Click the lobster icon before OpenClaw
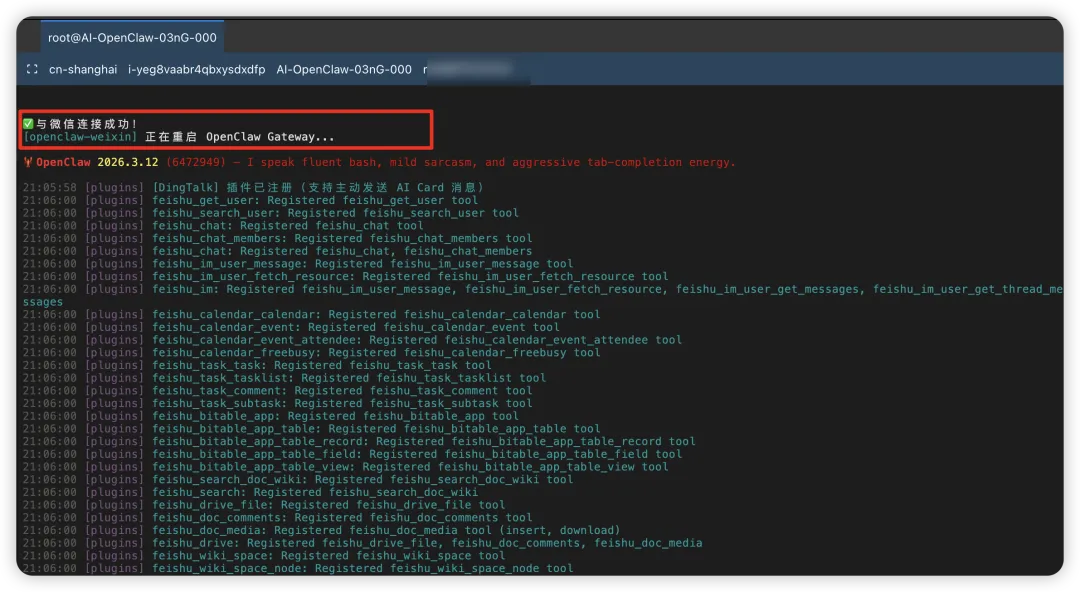The width and height of the screenshot is (1080, 592). pos(28,163)
